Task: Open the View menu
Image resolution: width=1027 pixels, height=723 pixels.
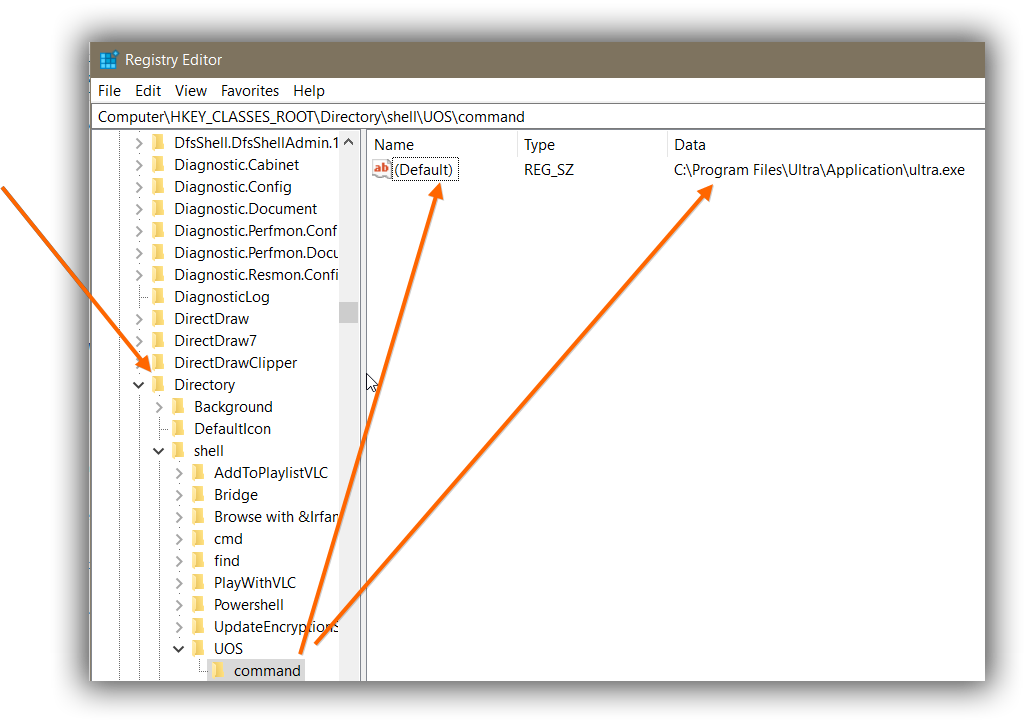Action: (x=191, y=91)
